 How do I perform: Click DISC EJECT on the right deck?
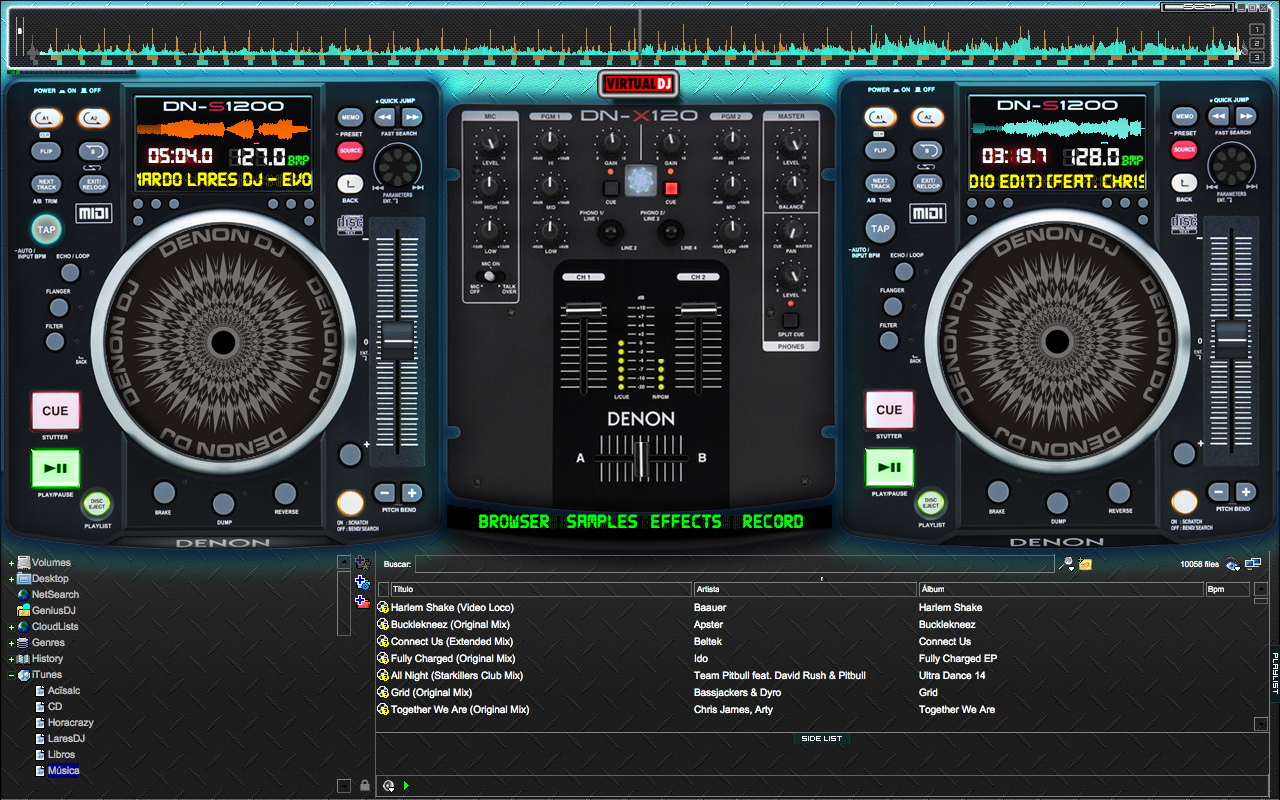(931, 502)
